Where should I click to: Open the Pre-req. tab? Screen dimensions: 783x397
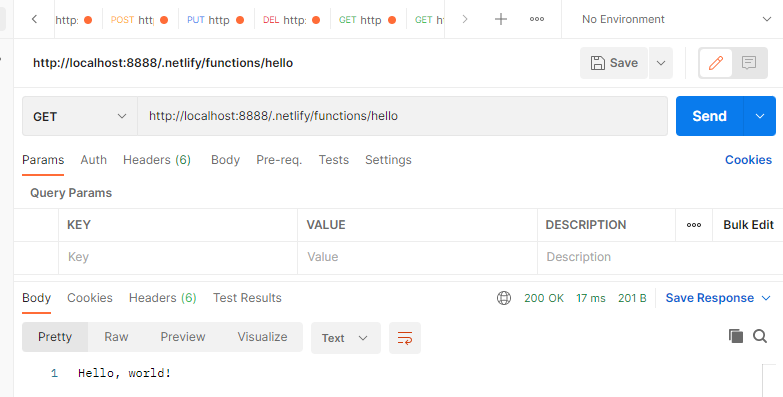[279, 160]
